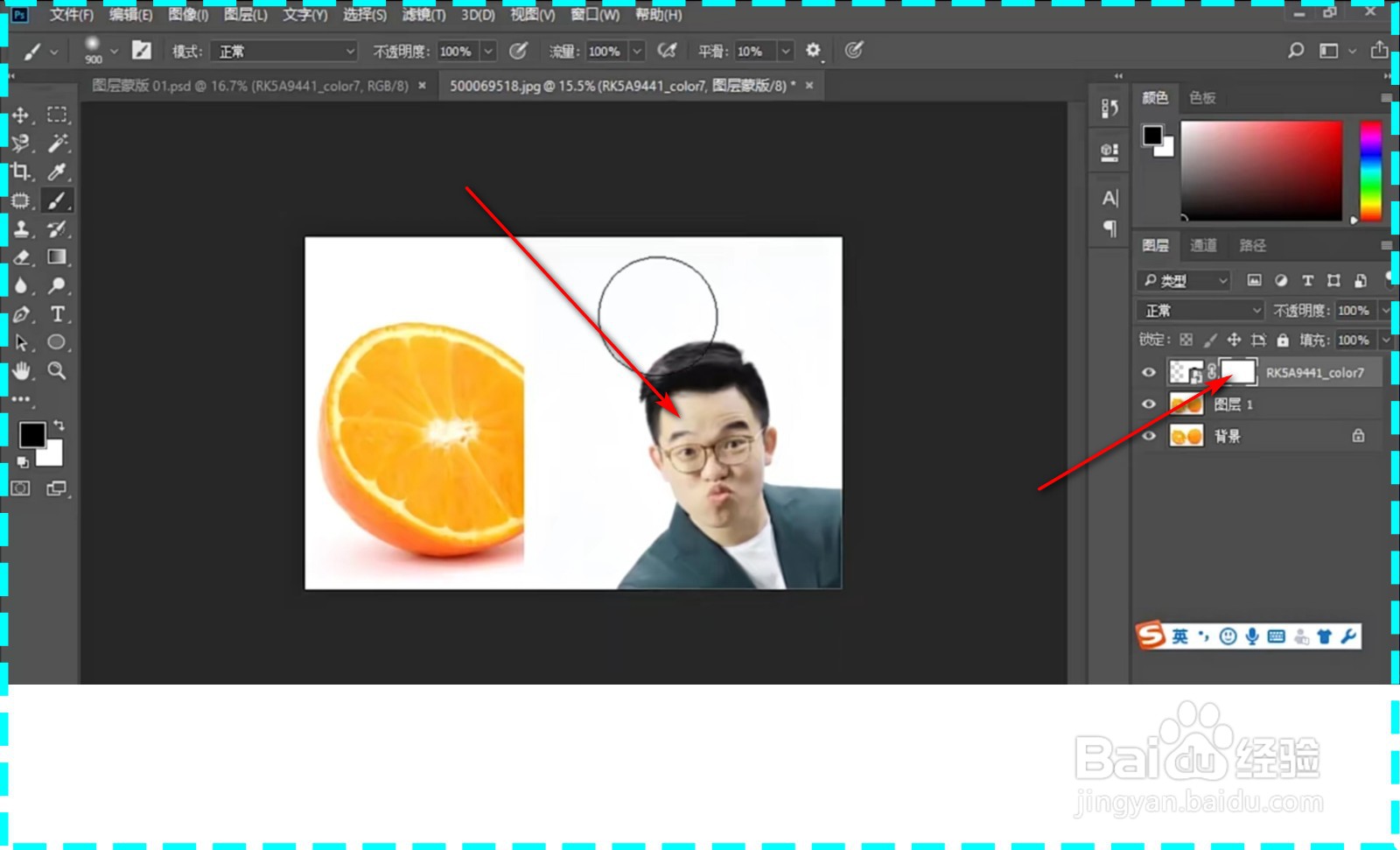The height and width of the screenshot is (850, 1400).
Task: Open the flow 100% dropdown arrow
Action: point(637,52)
